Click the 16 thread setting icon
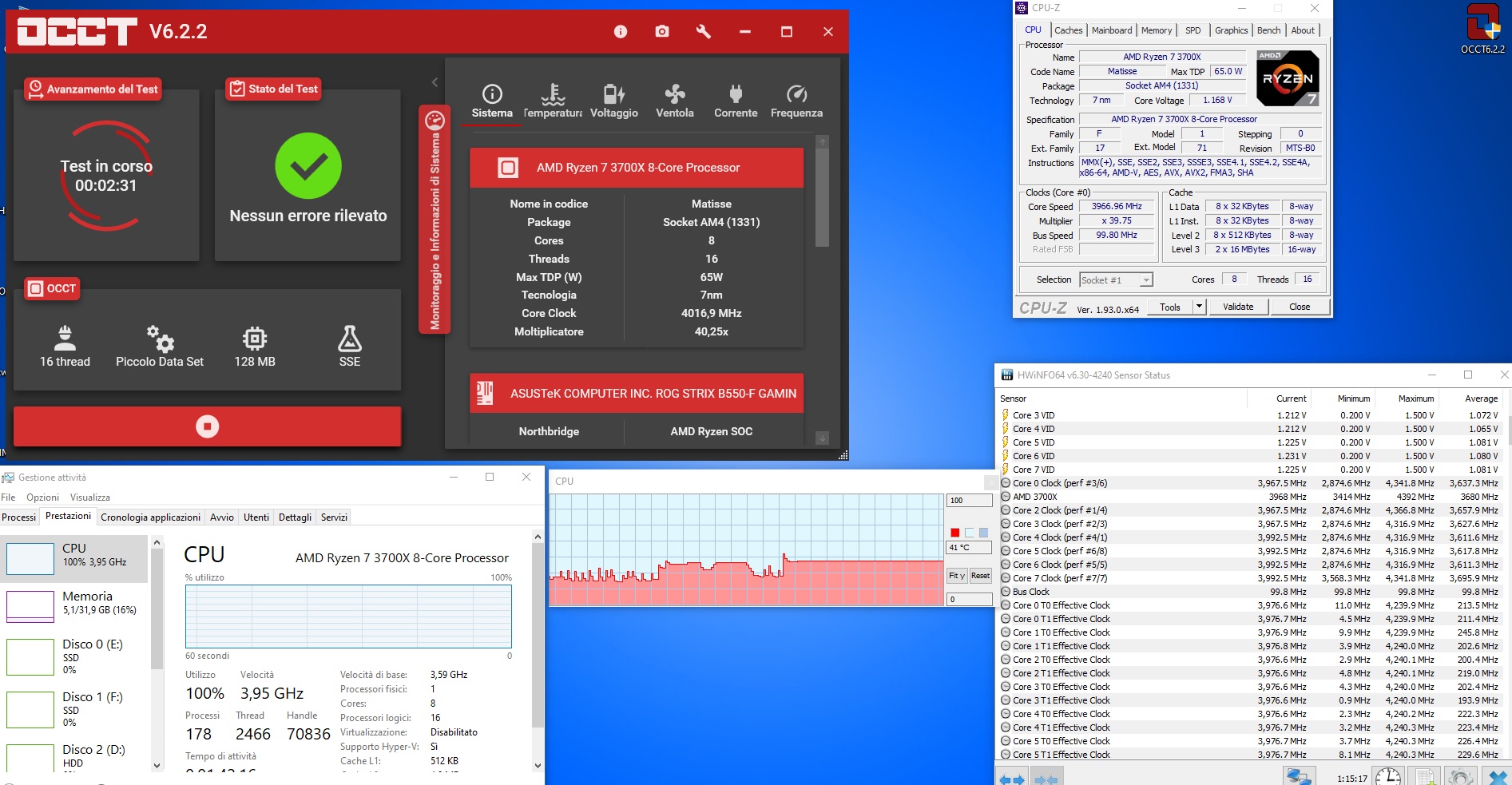Image resolution: width=1512 pixels, height=785 pixels. [65, 339]
